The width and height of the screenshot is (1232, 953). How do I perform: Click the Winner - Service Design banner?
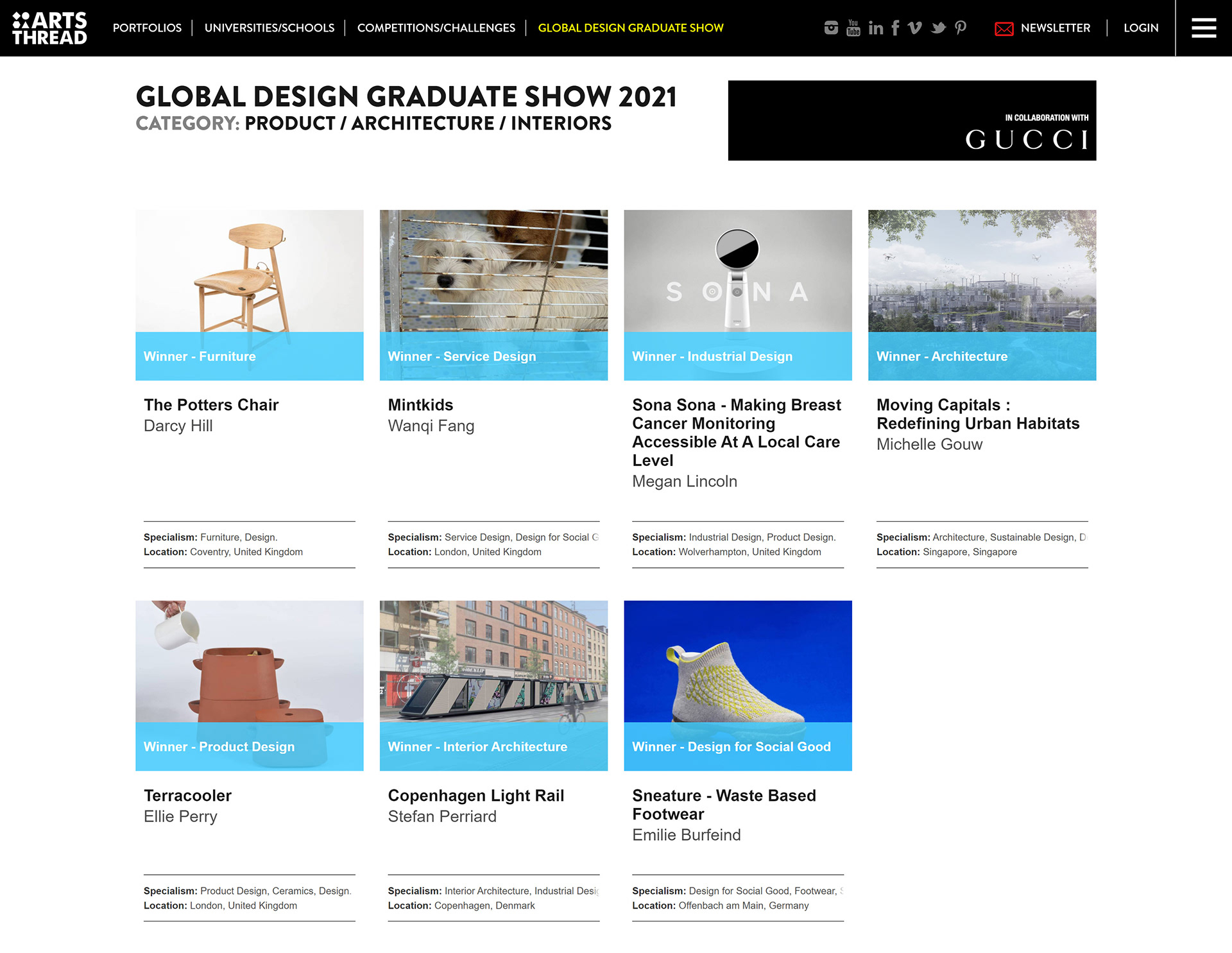tap(493, 356)
